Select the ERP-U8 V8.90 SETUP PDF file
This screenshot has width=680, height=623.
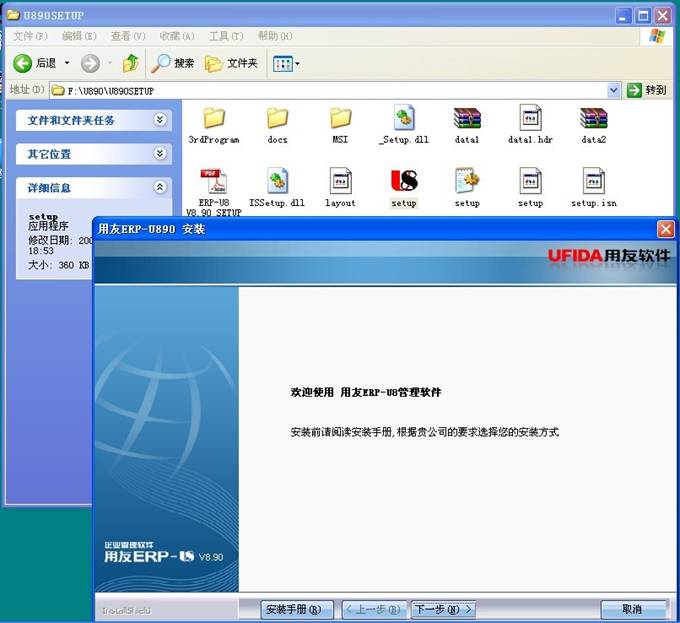pos(214,192)
